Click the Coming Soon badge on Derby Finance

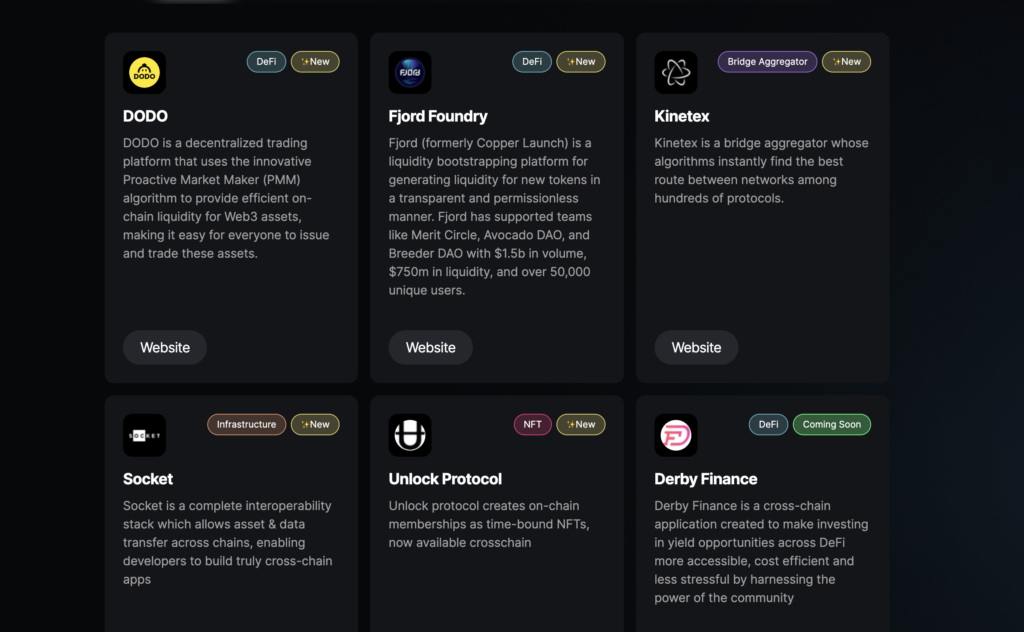pyautogui.click(x=831, y=425)
